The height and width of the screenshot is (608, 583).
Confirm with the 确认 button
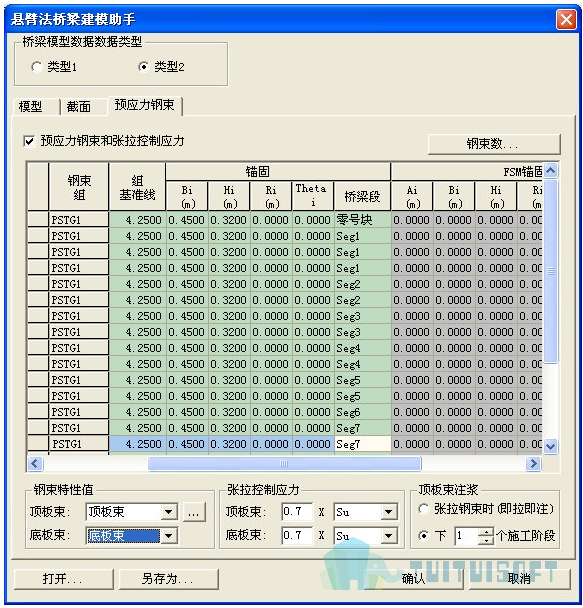click(x=414, y=579)
